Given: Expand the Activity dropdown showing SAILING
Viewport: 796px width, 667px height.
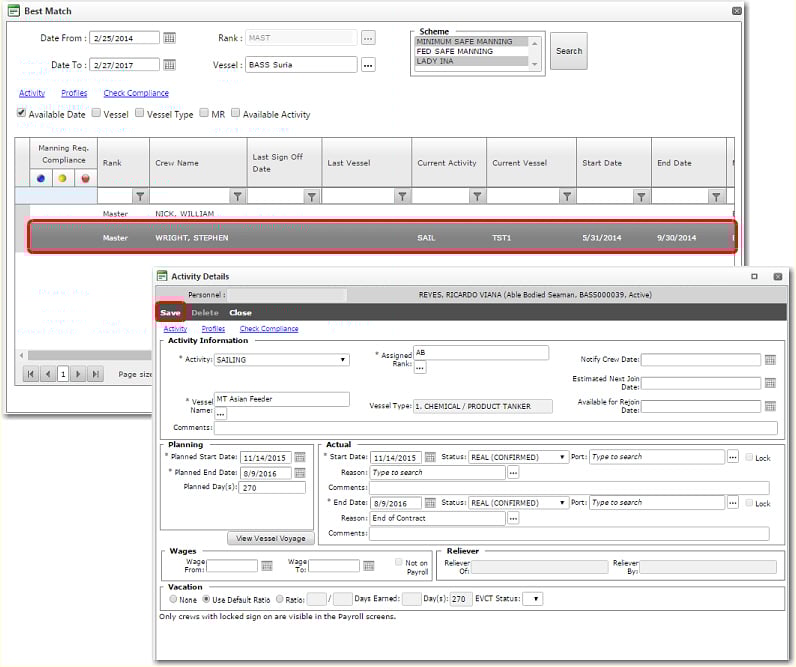Looking at the screenshot, I should tap(343, 360).
